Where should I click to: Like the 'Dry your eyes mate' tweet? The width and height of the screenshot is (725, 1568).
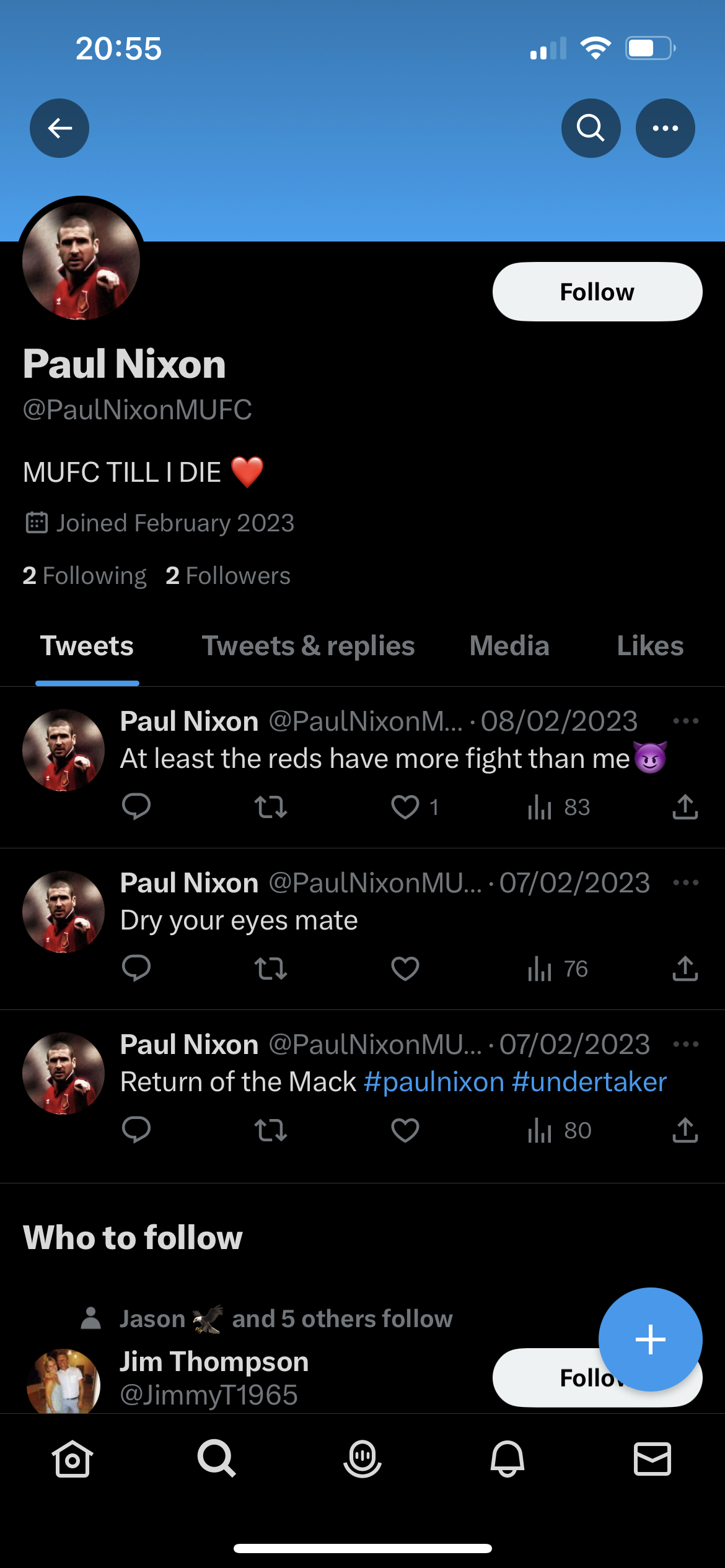tap(405, 969)
